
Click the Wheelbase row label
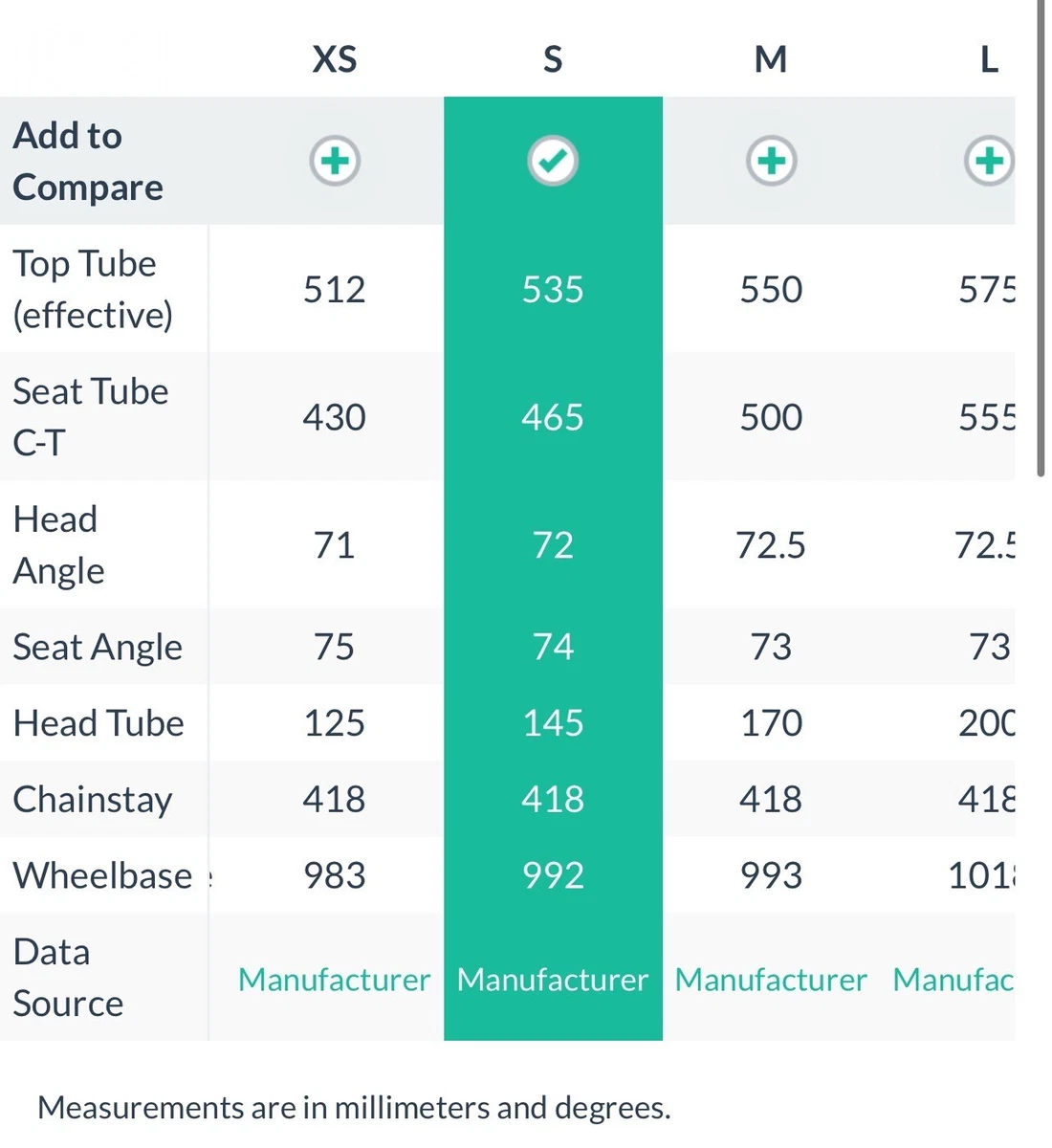[102, 875]
